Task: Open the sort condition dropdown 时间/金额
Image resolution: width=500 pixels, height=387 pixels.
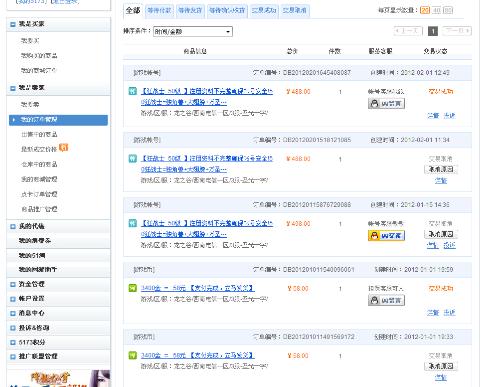Action: click(193, 32)
